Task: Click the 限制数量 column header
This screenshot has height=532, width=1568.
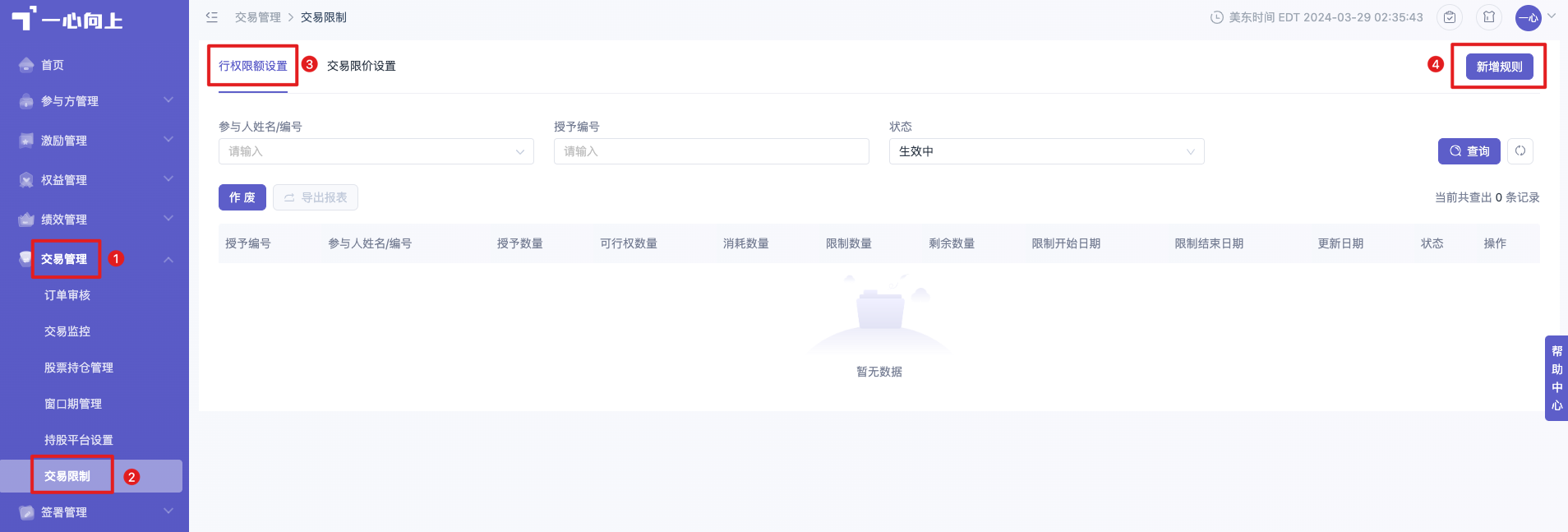Action: pos(849,243)
